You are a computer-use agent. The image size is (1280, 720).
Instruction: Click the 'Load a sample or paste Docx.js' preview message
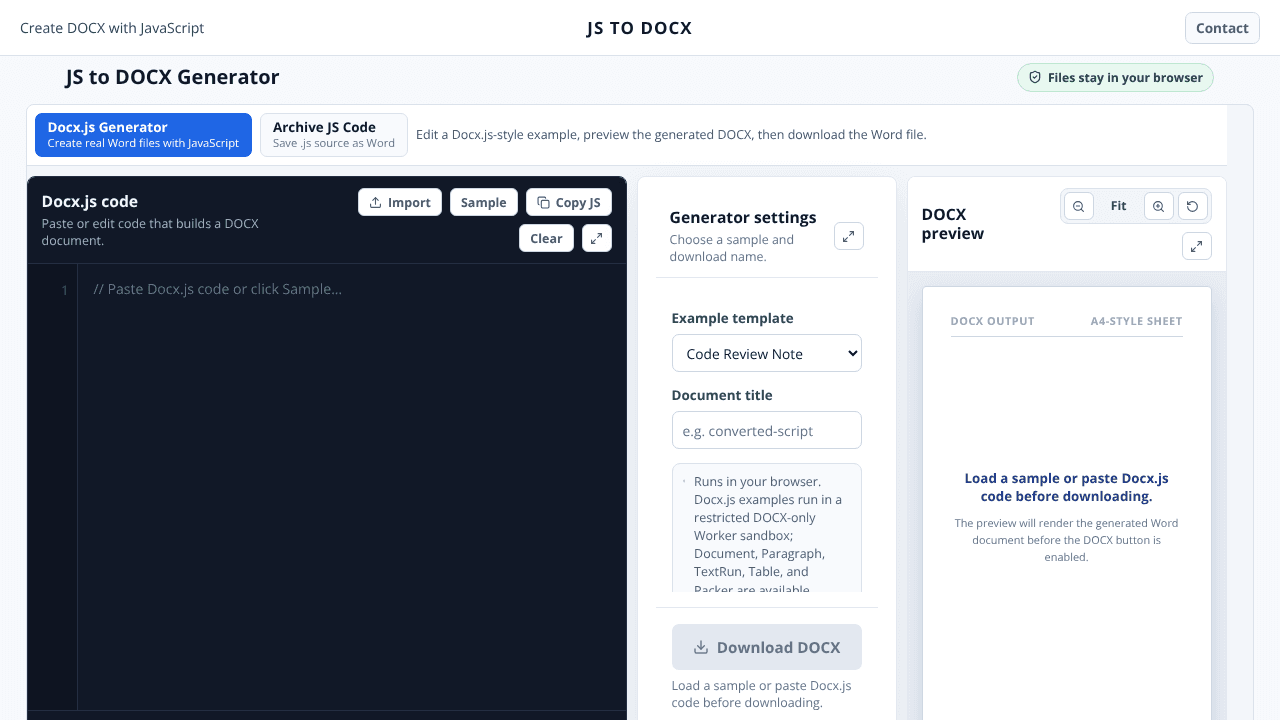pos(1066,487)
